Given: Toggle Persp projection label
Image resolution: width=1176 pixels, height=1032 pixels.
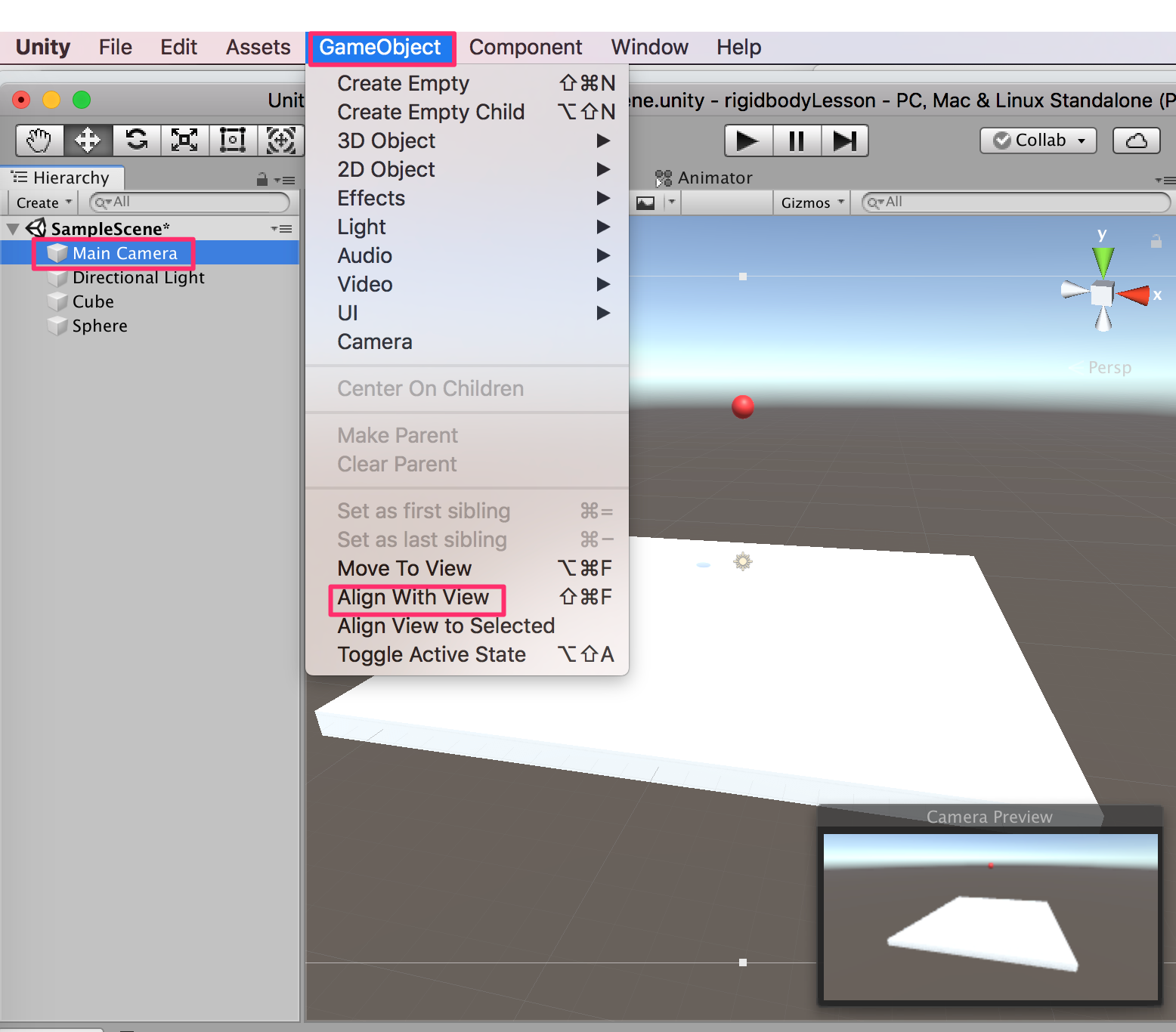Looking at the screenshot, I should 1109,368.
